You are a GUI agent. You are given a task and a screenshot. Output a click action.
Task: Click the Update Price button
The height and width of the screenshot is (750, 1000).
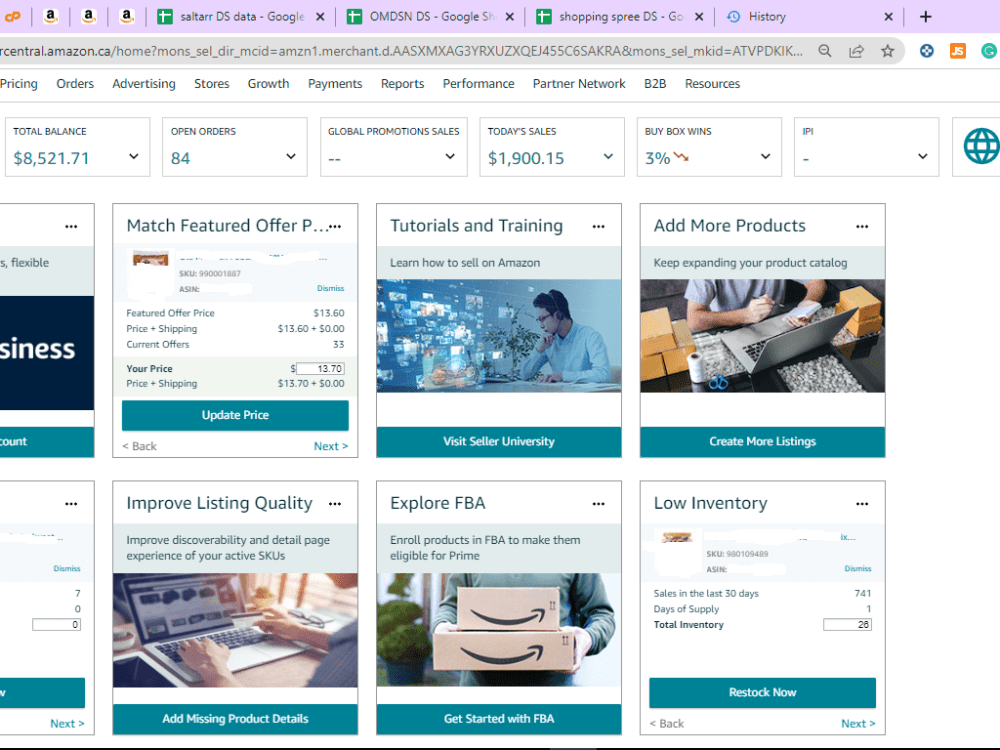235,415
